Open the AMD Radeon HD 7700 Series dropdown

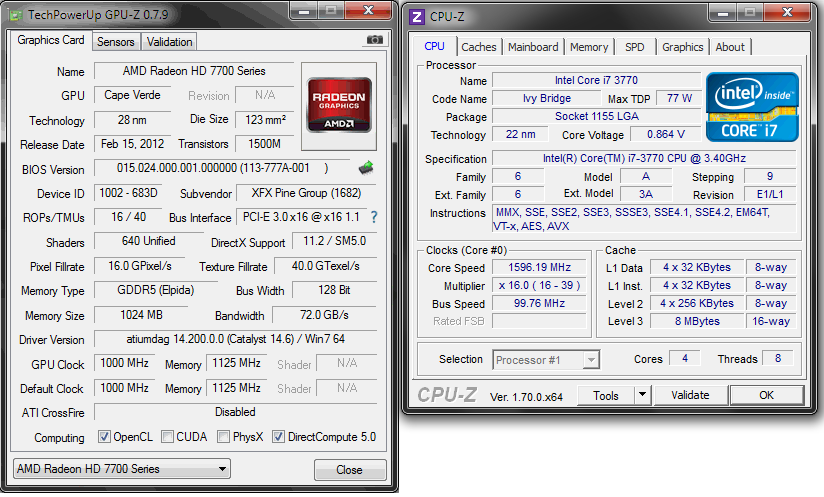pos(121,469)
